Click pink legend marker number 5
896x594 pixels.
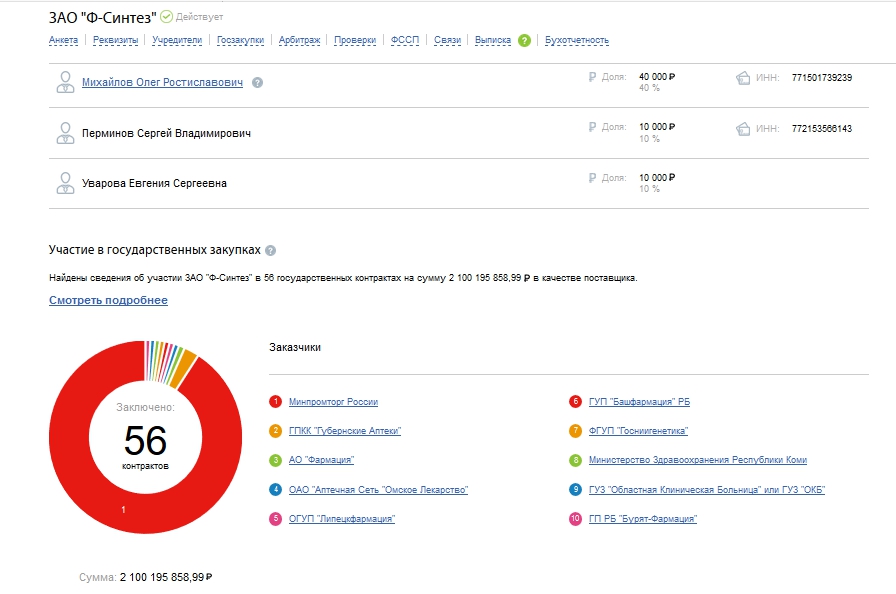click(x=275, y=519)
